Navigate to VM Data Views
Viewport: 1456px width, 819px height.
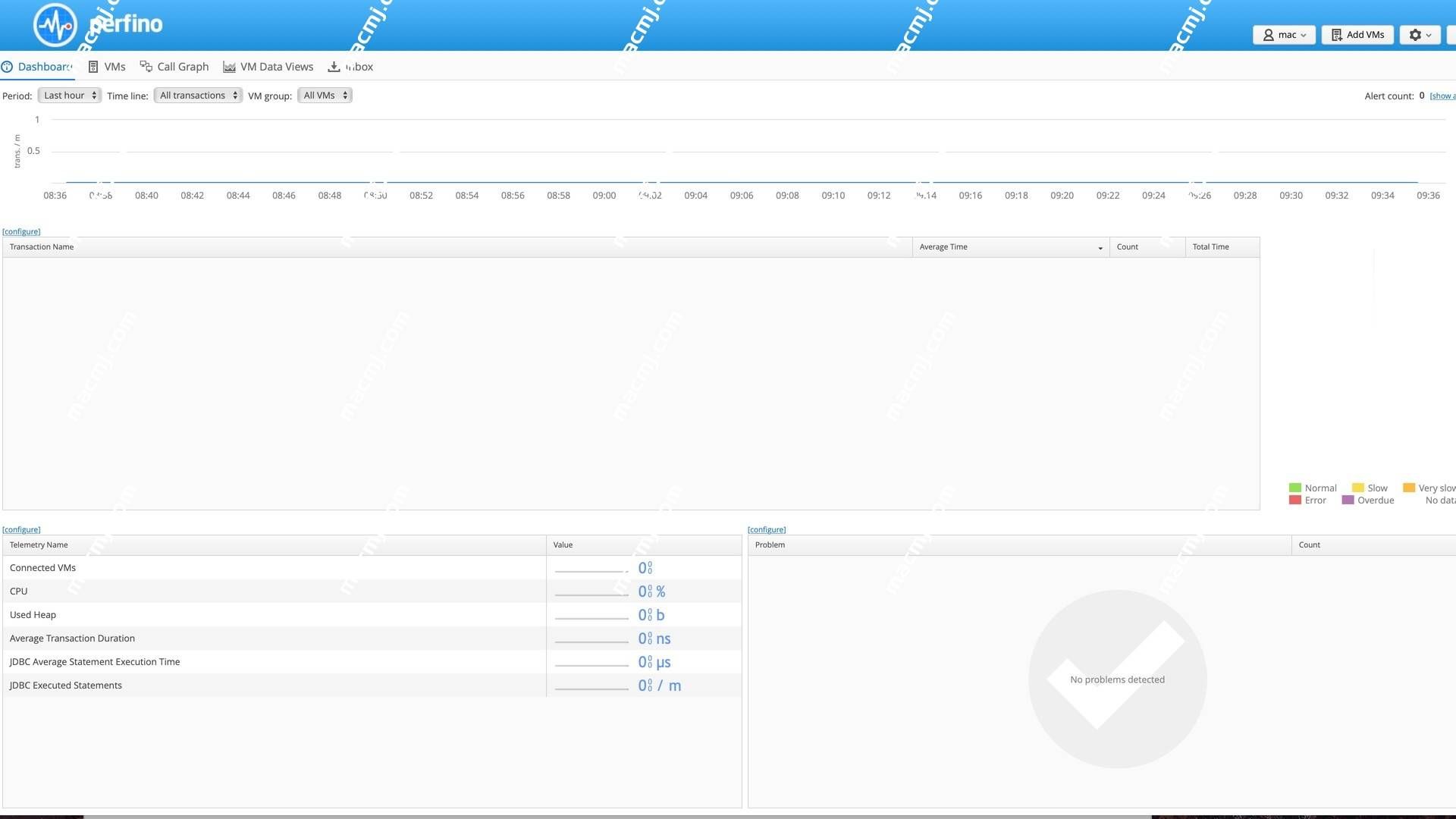pyautogui.click(x=276, y=67)
